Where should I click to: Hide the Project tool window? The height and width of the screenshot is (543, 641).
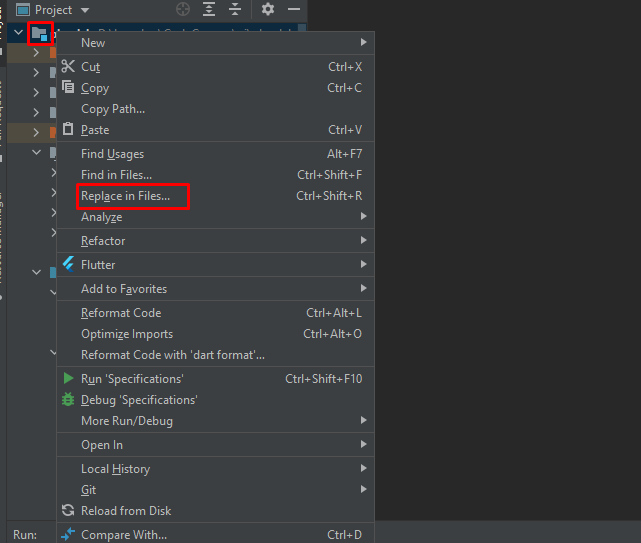(294, 9)
